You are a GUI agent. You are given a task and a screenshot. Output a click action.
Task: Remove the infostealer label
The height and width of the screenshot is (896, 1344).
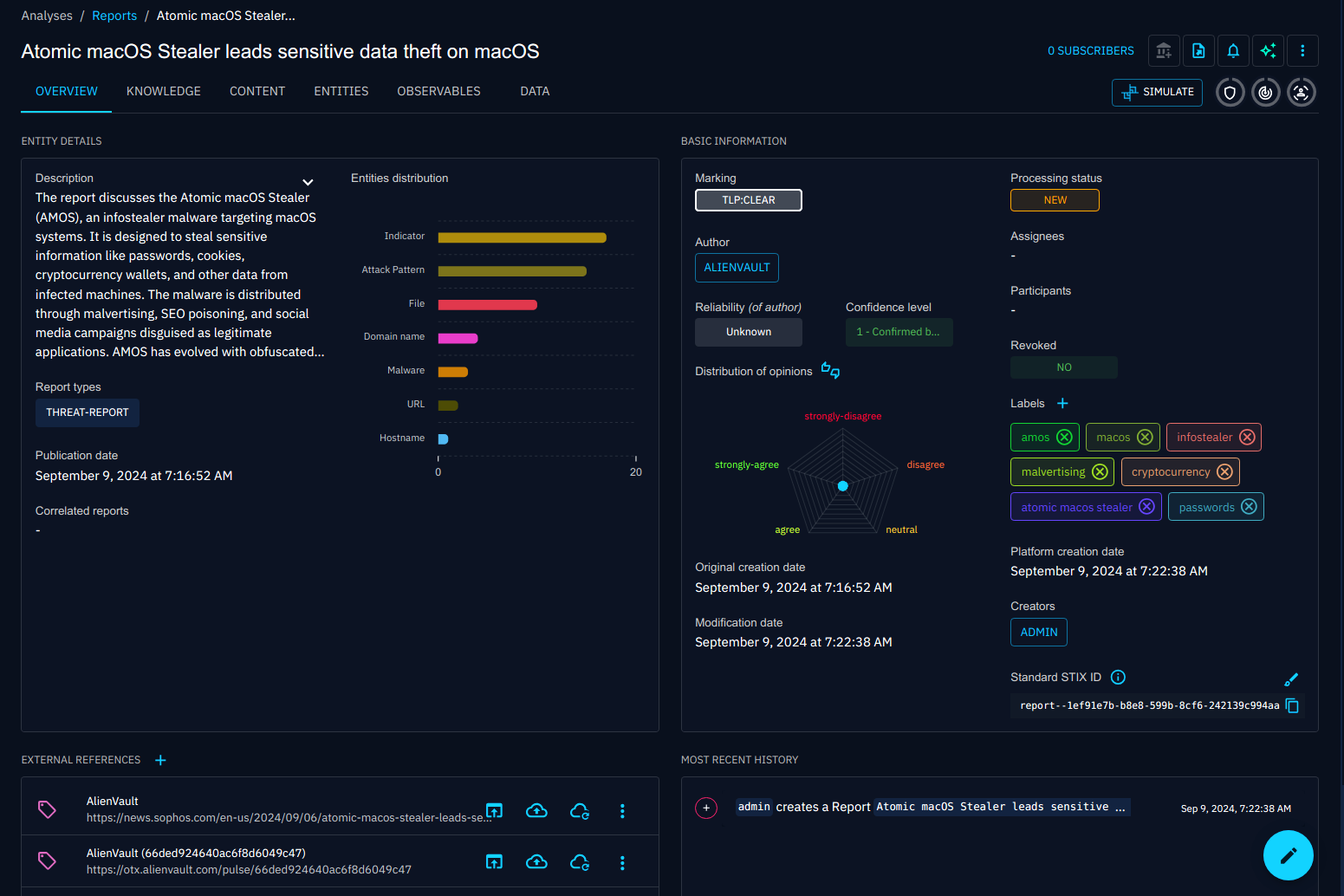[x=1248, y=437]
